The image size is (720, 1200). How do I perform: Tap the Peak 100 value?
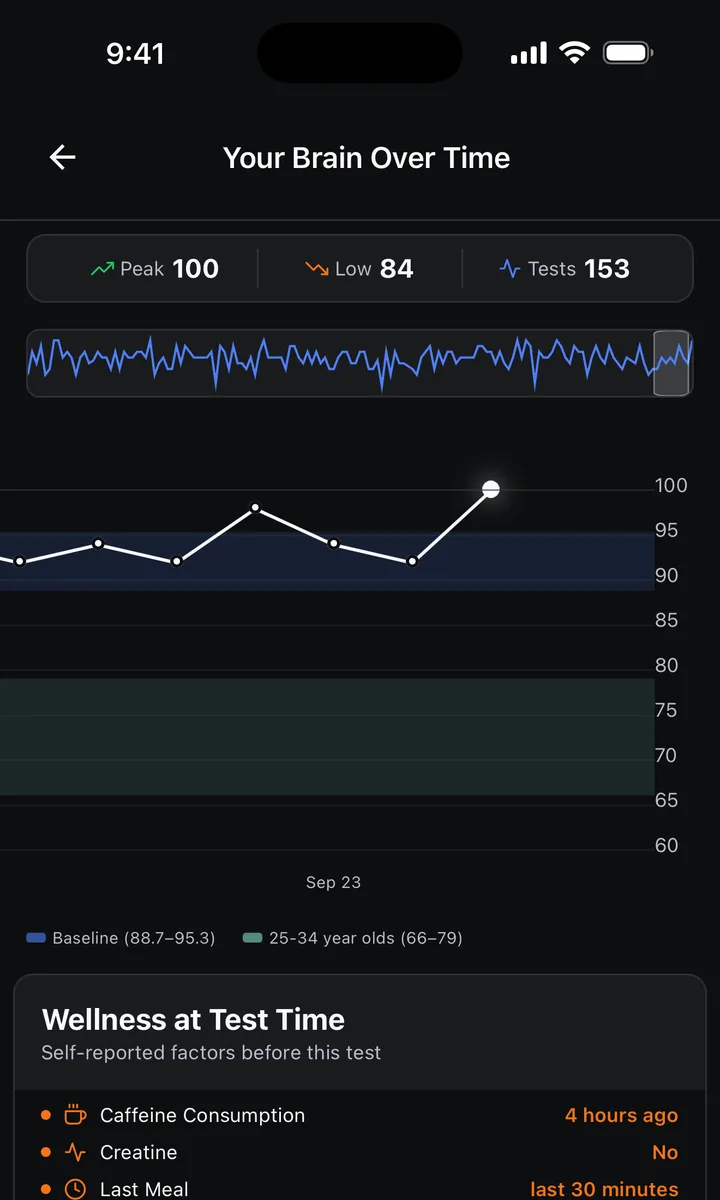(x=195, y=269)
